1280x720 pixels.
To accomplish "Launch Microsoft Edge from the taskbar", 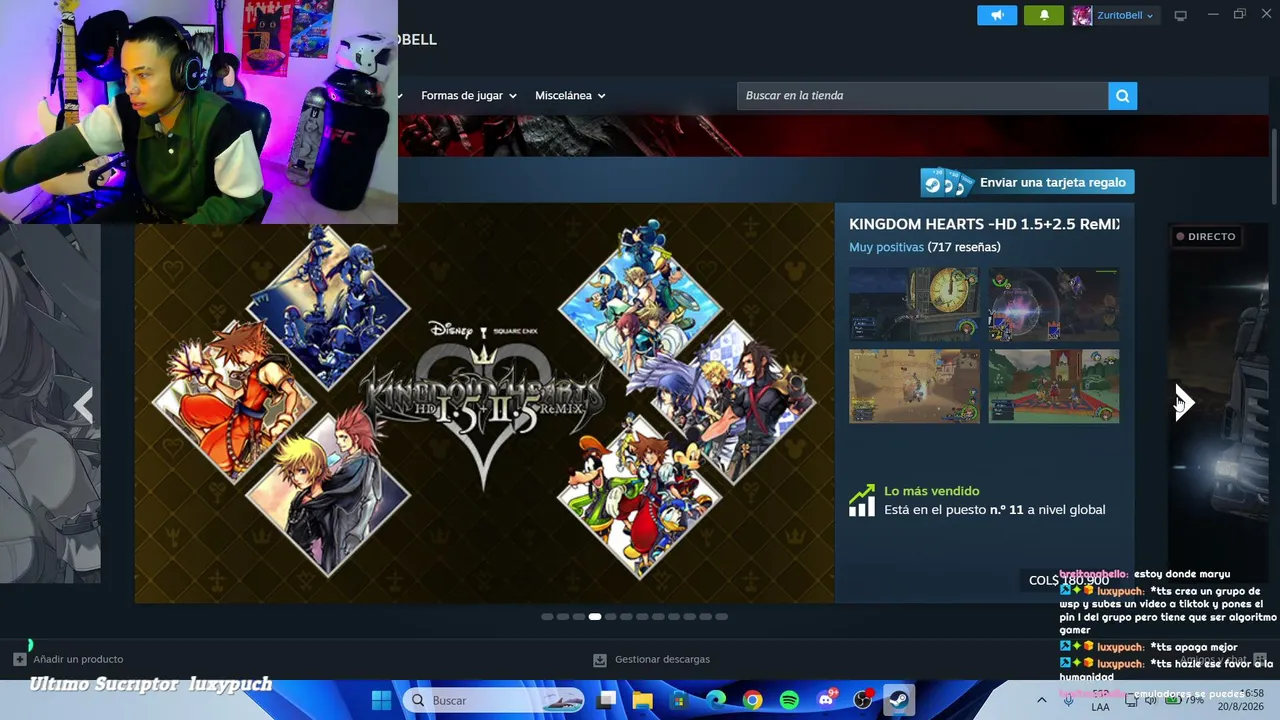I will [x=716, y=700].
